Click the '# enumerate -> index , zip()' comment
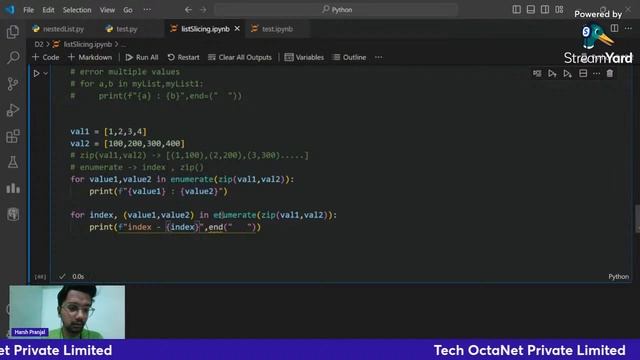The image size is (640, 360). pyautogui.click(x=137, y=167)
